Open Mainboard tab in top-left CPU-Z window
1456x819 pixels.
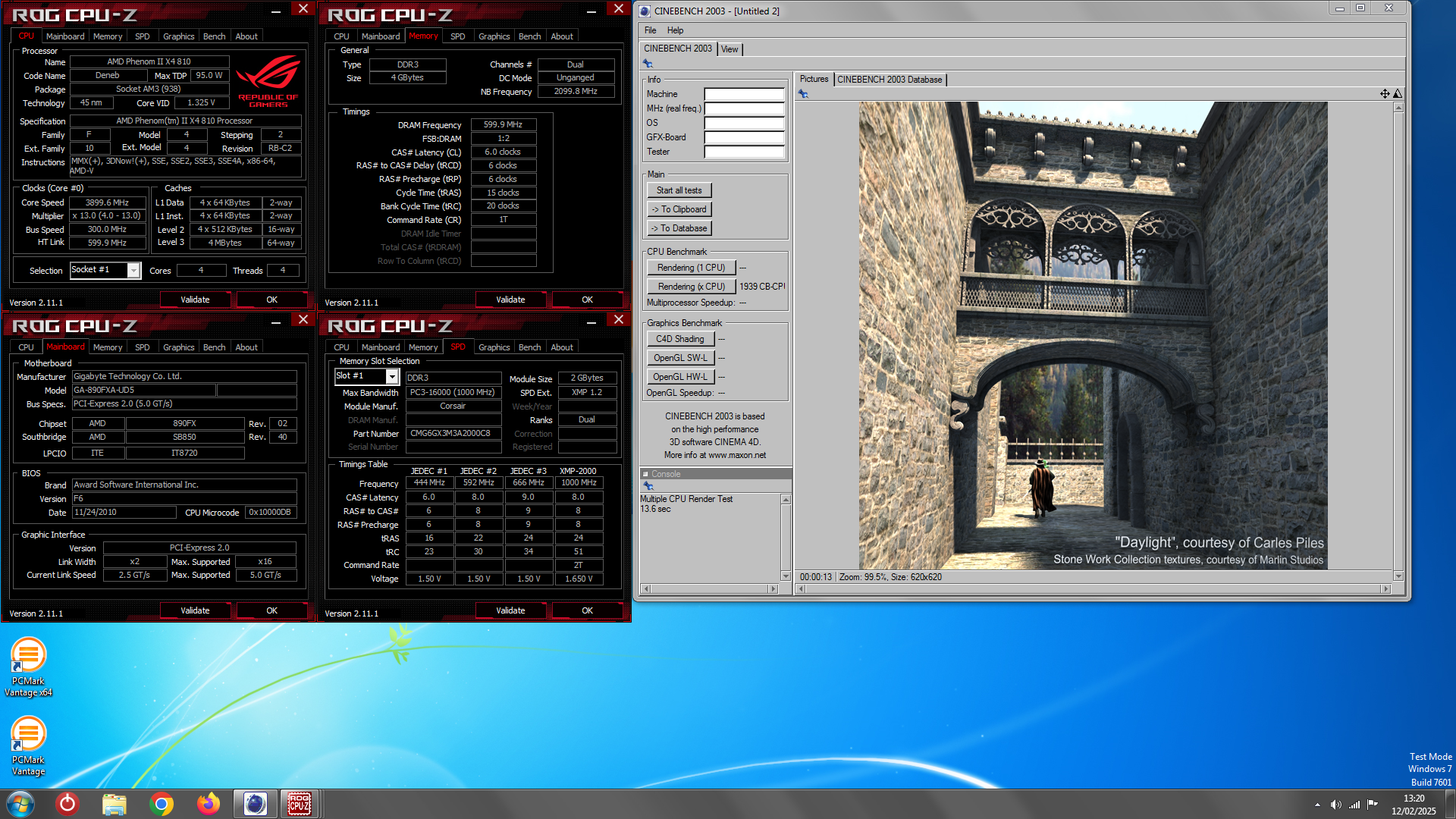tap(65, 36)
